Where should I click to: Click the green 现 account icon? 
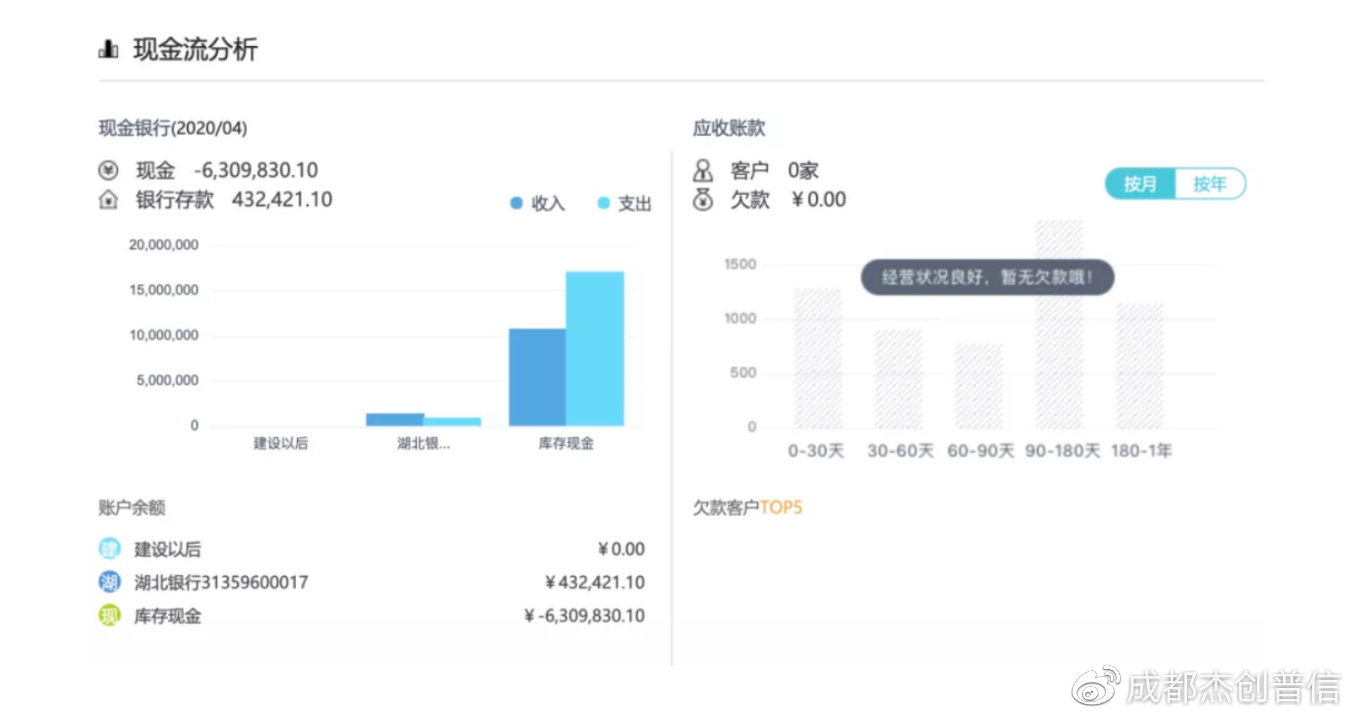click(x=109, y=616)
